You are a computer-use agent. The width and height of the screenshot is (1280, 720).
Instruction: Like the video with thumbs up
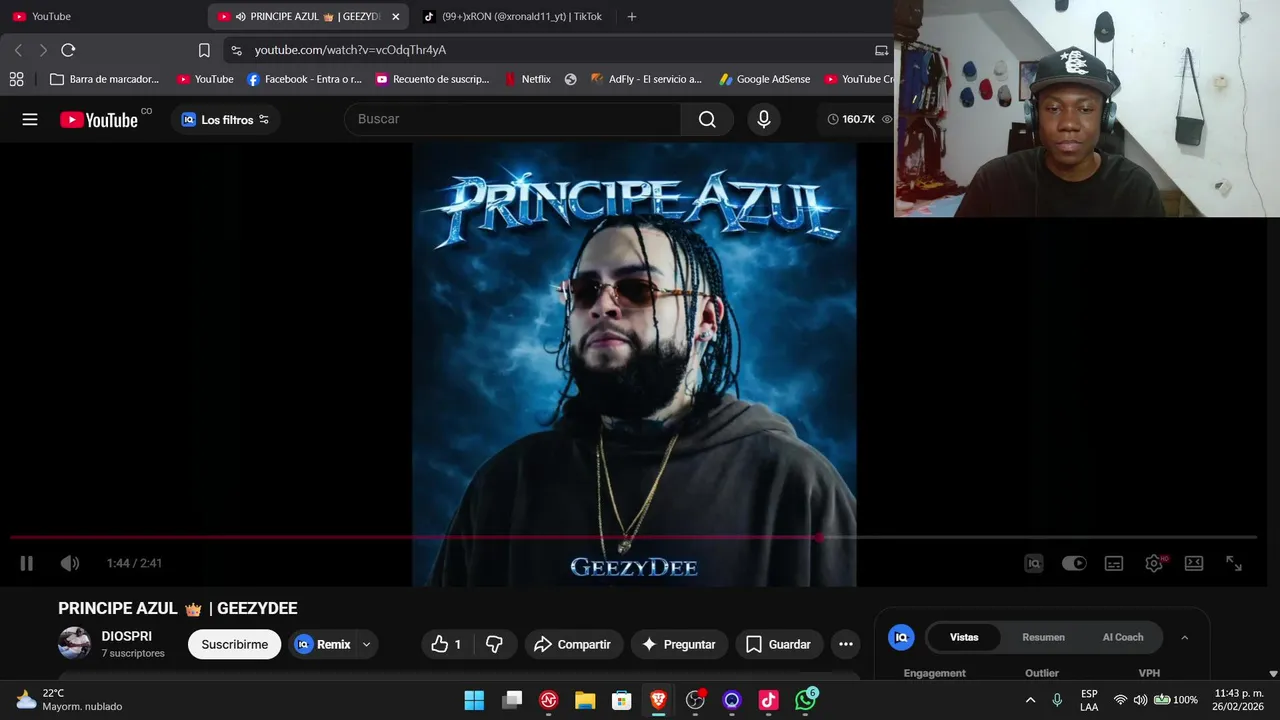pos(448,644)
